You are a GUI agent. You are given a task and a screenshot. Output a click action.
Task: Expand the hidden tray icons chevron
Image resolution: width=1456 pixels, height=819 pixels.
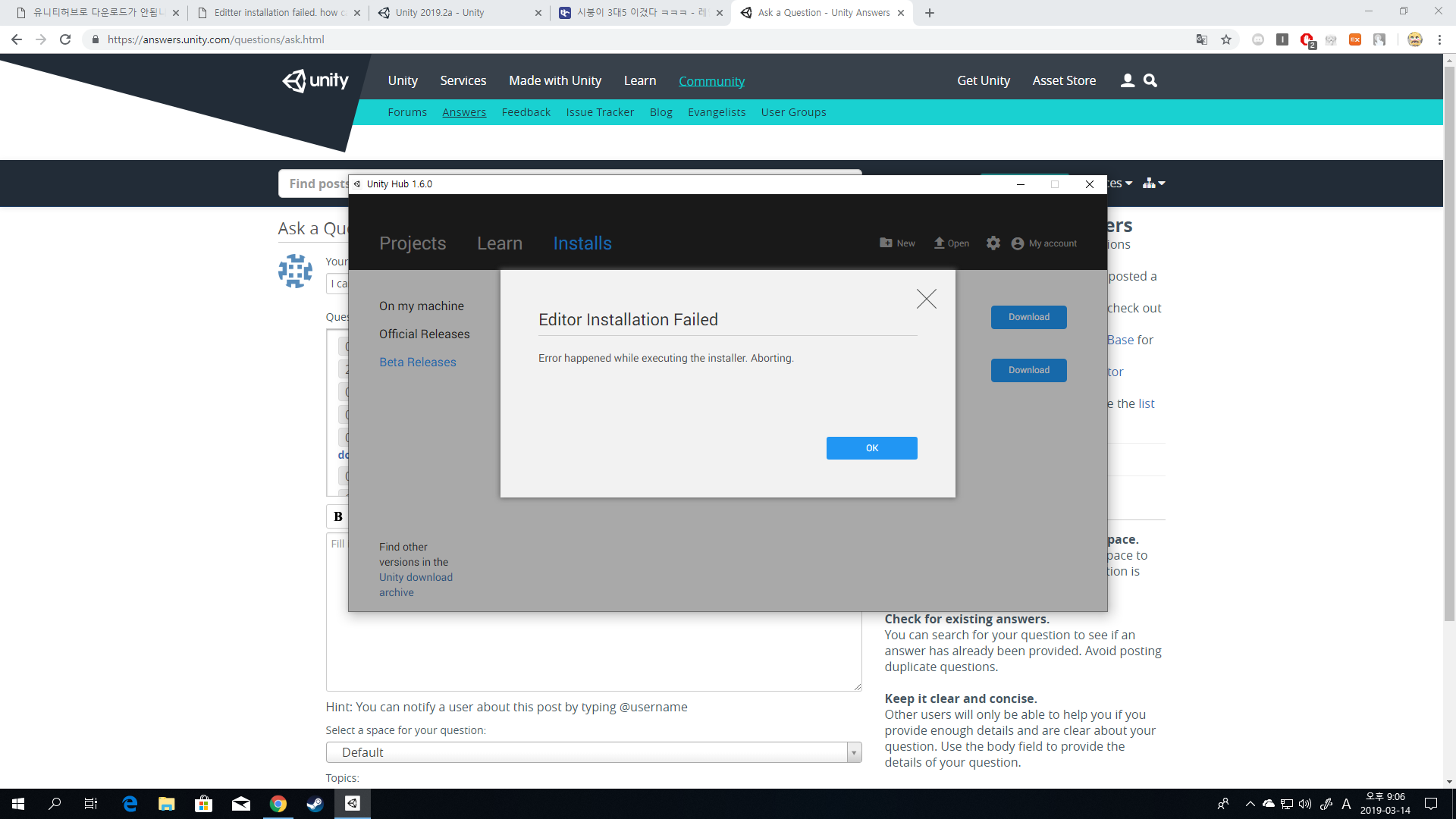(1250, 804)
